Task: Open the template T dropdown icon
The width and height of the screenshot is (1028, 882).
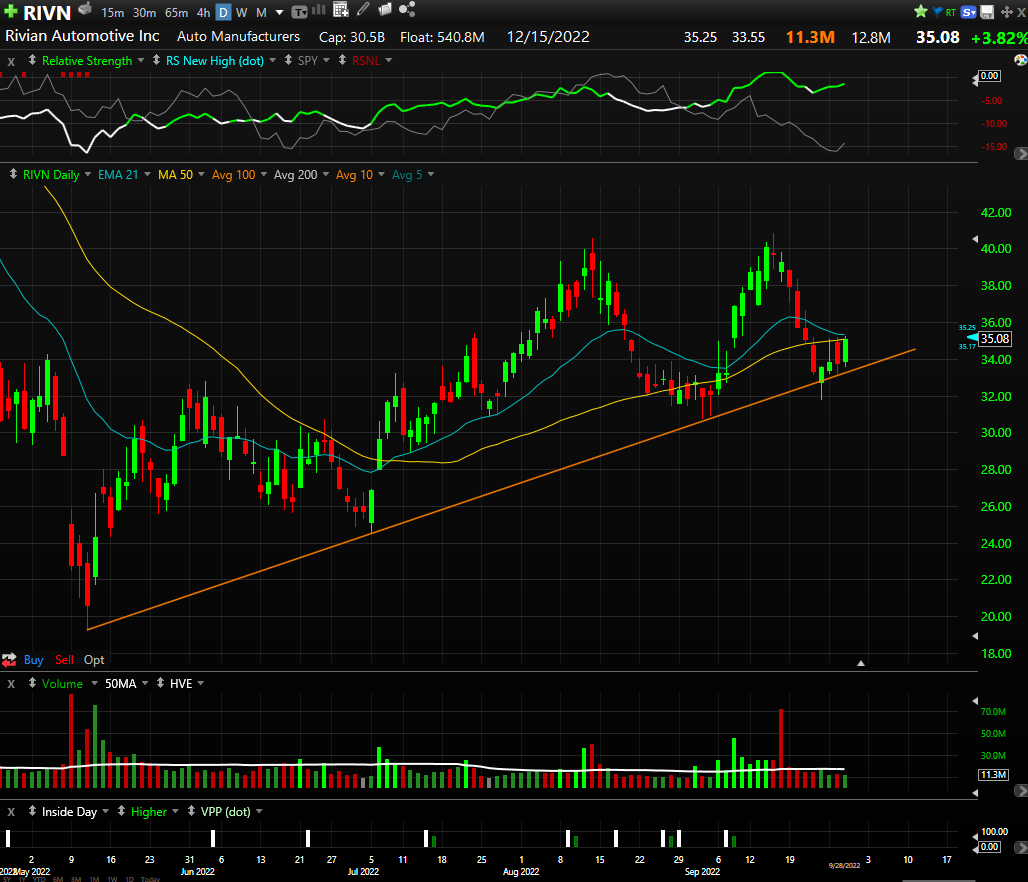Action: point(300,12)
